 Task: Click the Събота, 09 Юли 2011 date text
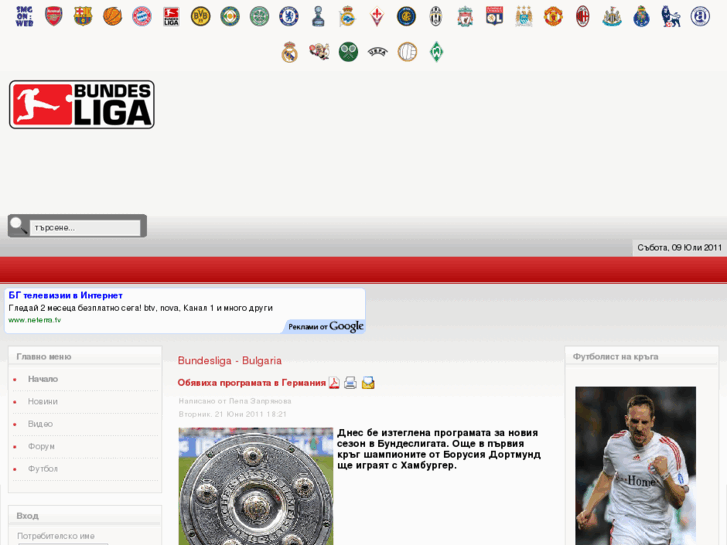coord(679,248)
